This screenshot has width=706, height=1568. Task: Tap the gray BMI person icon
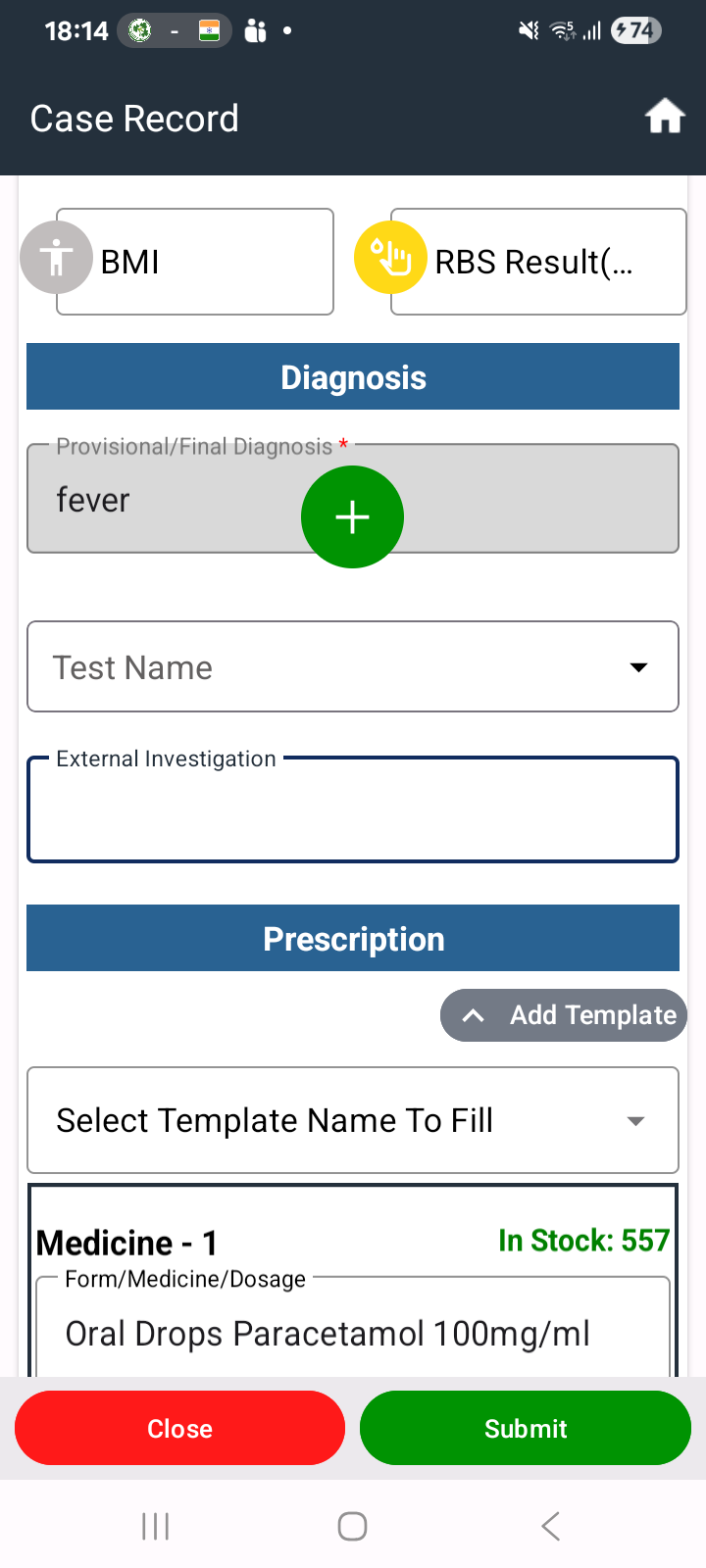(x=57, y=258)
